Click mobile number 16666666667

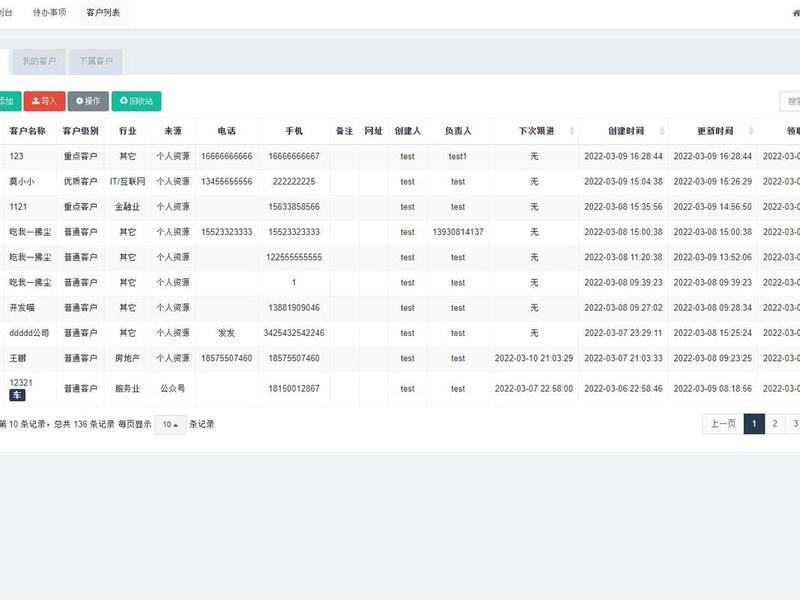tap(294, 156)
